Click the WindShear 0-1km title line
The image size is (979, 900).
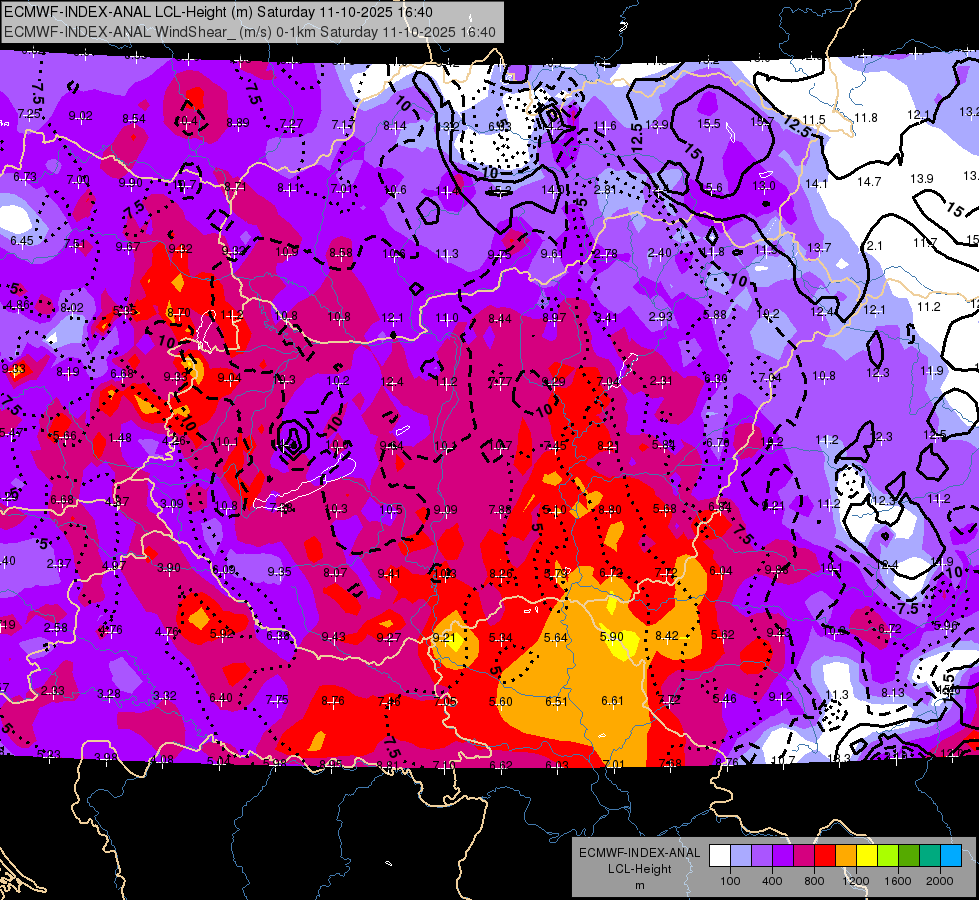[x=250, y=32]
